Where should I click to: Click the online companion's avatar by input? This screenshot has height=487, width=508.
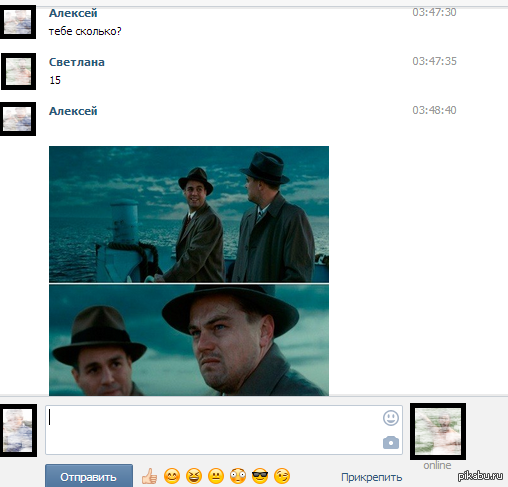click(x=438, y=431)
